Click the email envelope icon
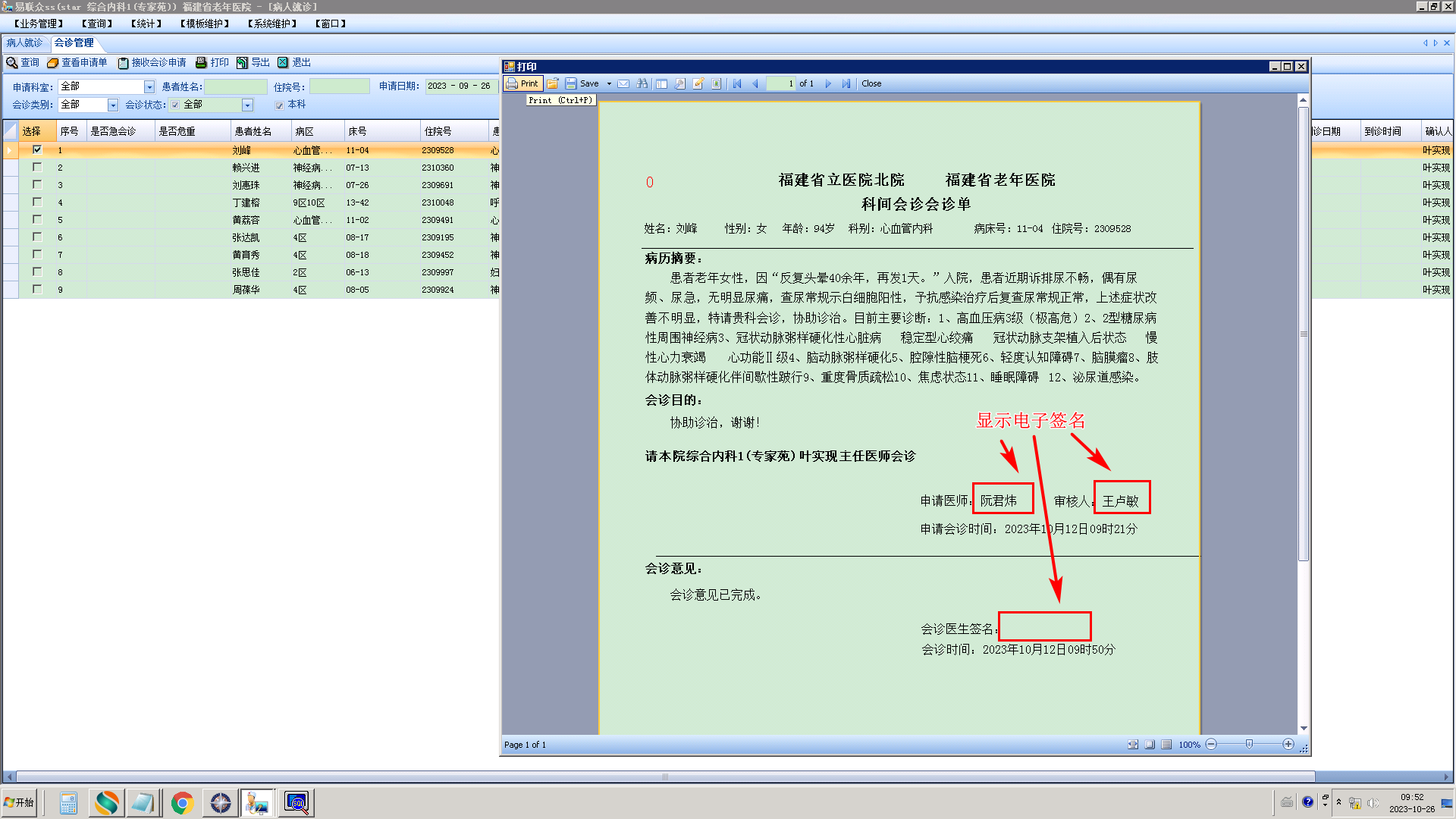Image resolution: width=1456 pixels, height=819 pixels. pyautogui.click(x=623, y=83)
